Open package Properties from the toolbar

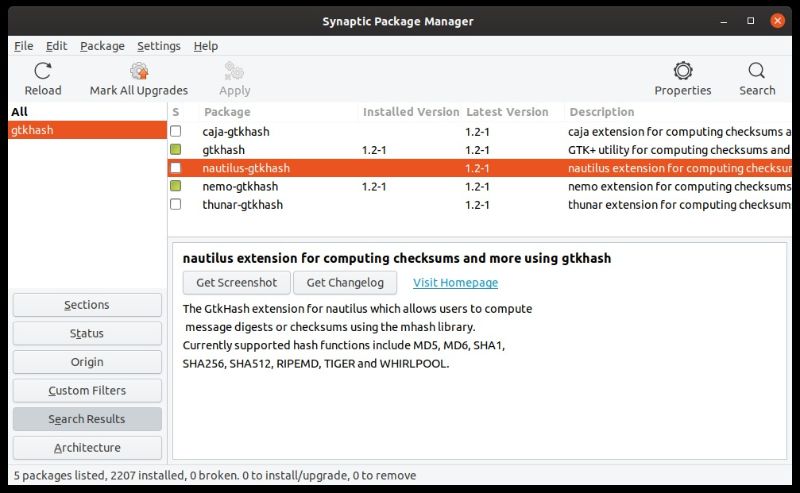coord(683,71)
